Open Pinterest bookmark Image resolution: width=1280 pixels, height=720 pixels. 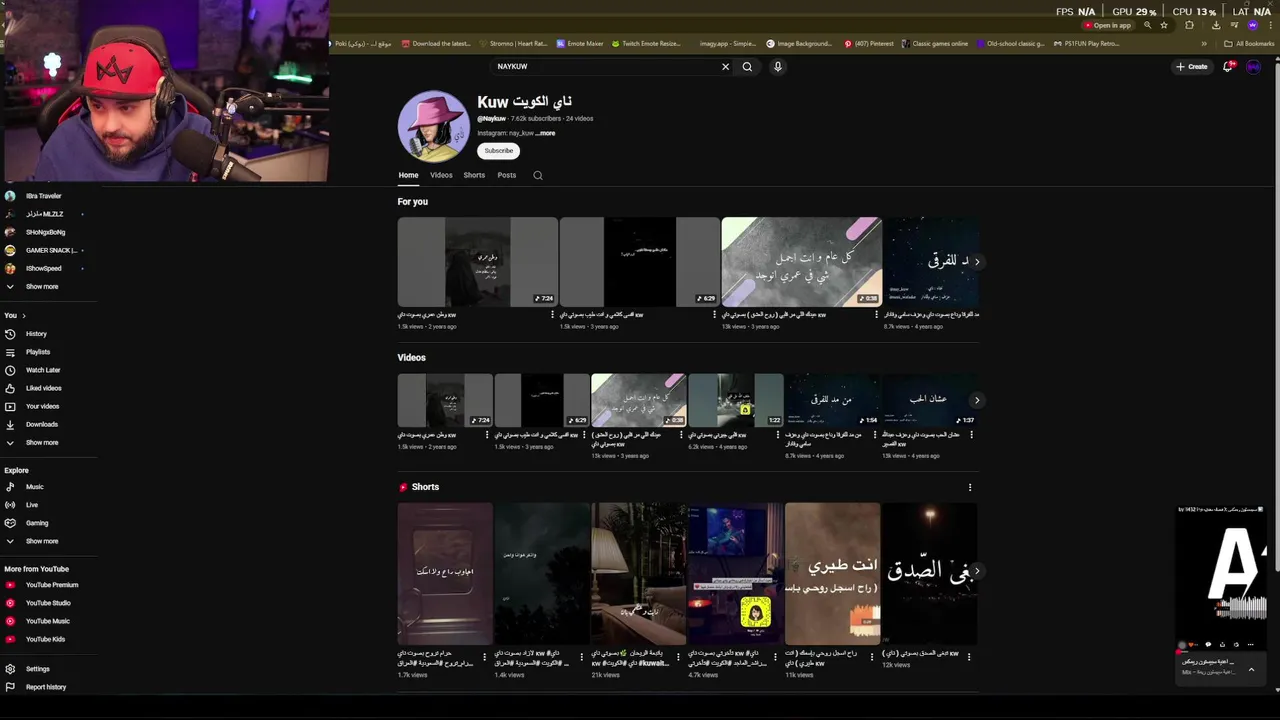(x=869, y=44)
